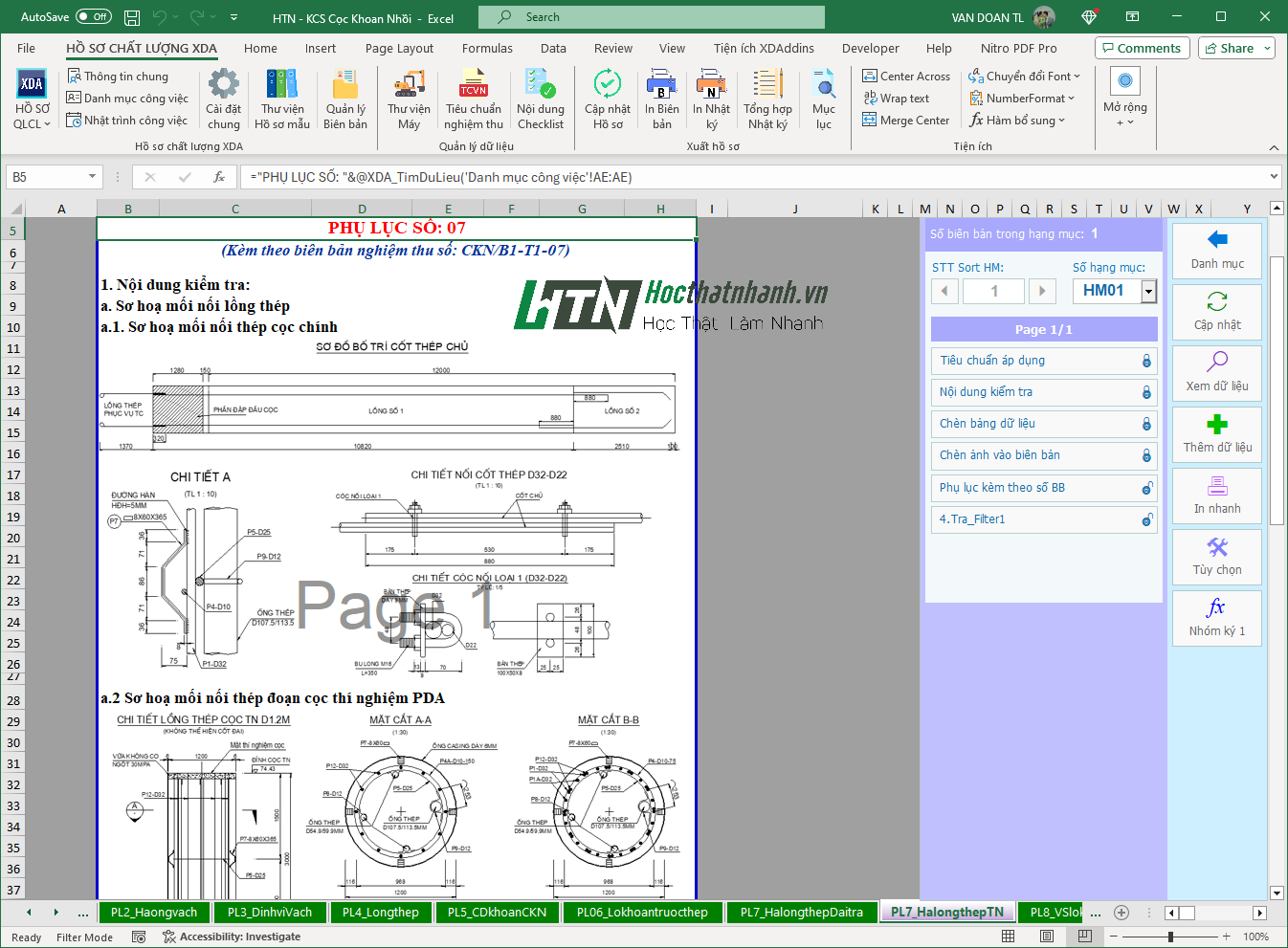Switch to PL4_Longthep sheet tab

tap(380, 913)
